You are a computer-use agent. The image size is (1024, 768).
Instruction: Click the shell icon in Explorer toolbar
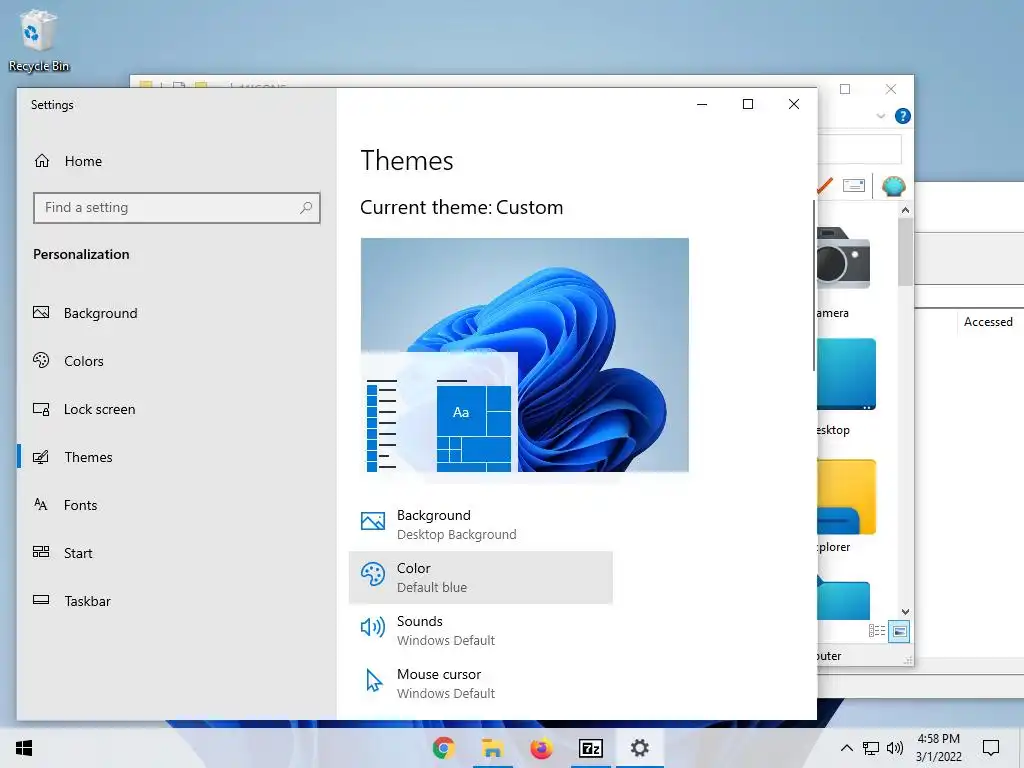(x=893, y=186)
